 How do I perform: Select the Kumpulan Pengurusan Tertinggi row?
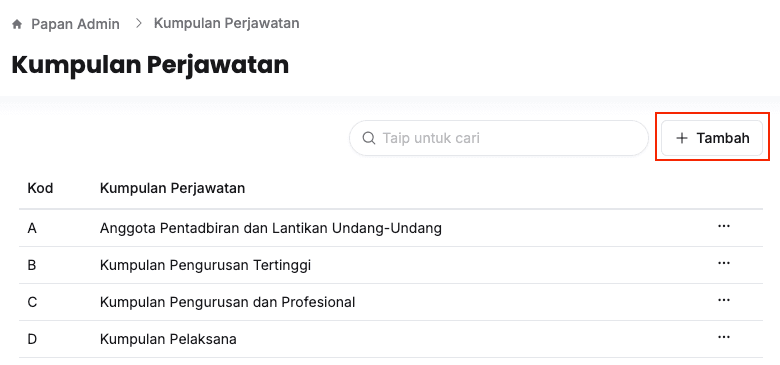click(391, 265)
